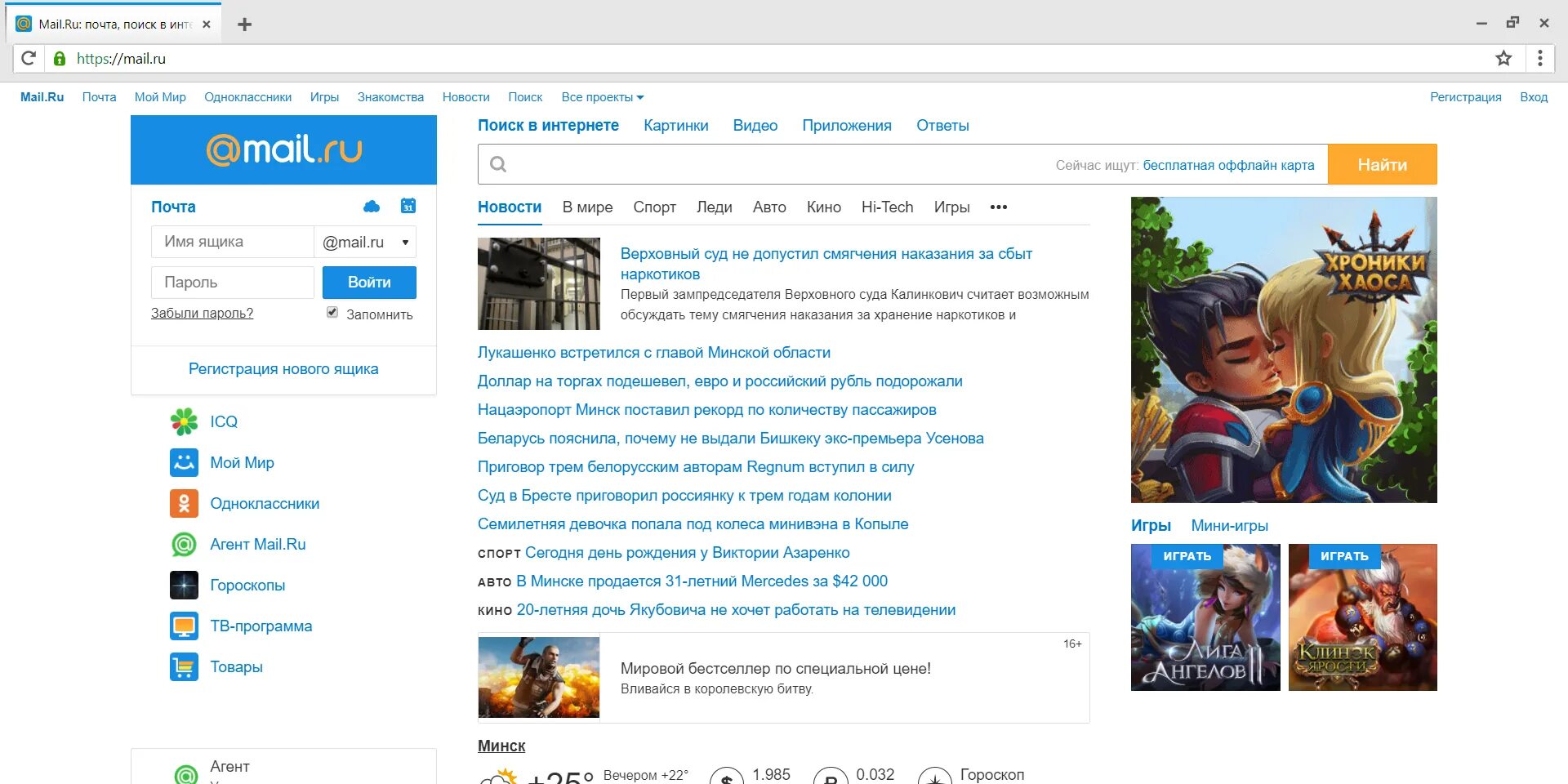Viewport: 1568px width, 784px height.
Task: Close the Mail.Ru browser tab
Action: pyautogui.click(x=207, y=24)
